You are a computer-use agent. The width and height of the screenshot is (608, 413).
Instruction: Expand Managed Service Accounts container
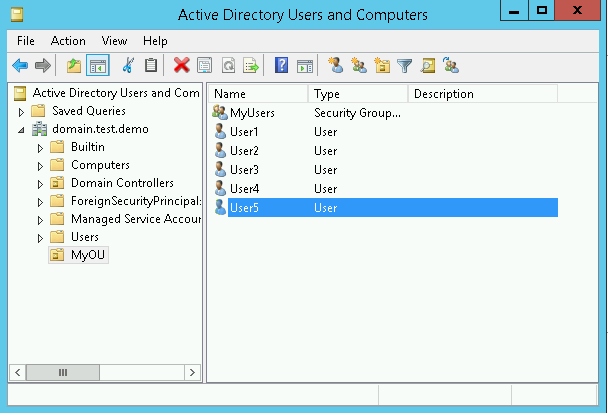coord(40,220)
